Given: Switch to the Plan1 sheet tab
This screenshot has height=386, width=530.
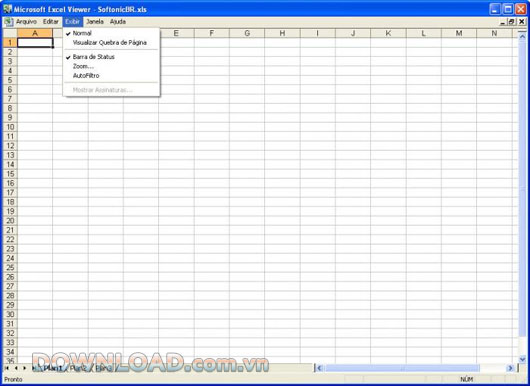Looking at the screenshot, I should (x=53, y=368).
